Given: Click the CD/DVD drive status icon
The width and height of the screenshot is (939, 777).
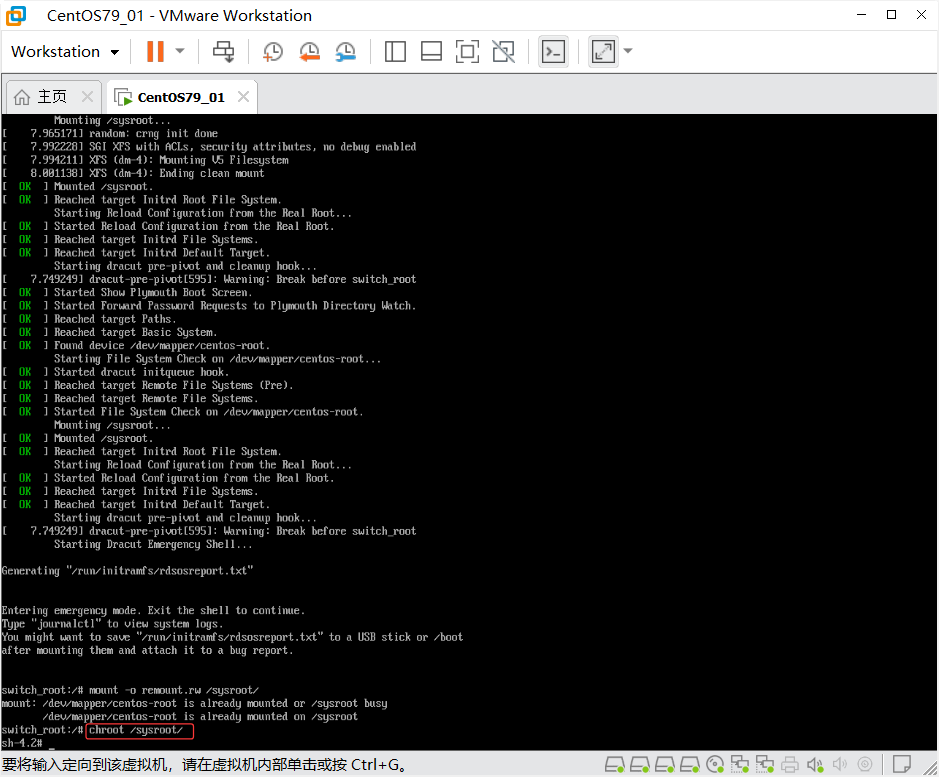Looking at the screenshot, I should pos(715,764).
